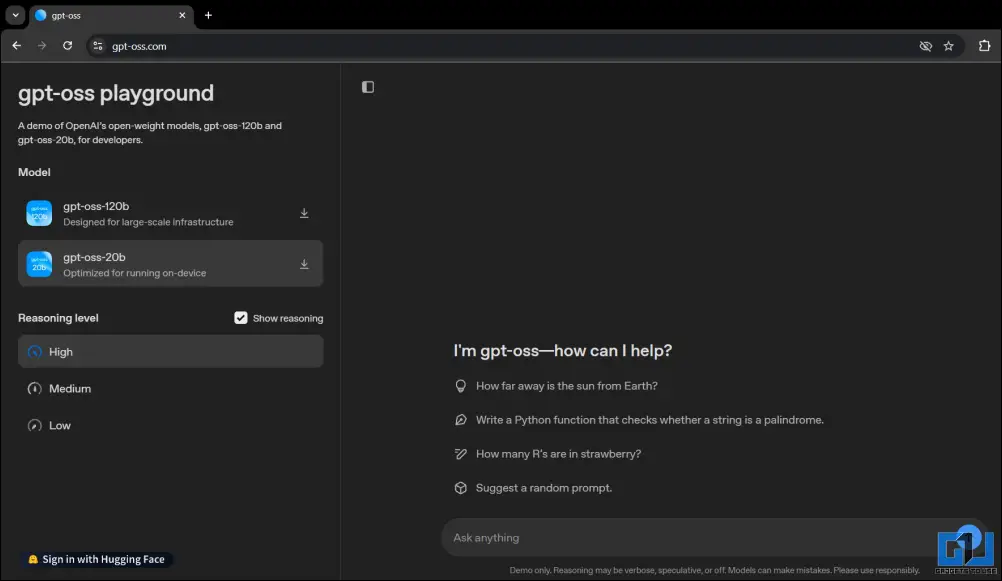Go forward in browser history
The image size is (1002, 581).
(x=42, y=46)
